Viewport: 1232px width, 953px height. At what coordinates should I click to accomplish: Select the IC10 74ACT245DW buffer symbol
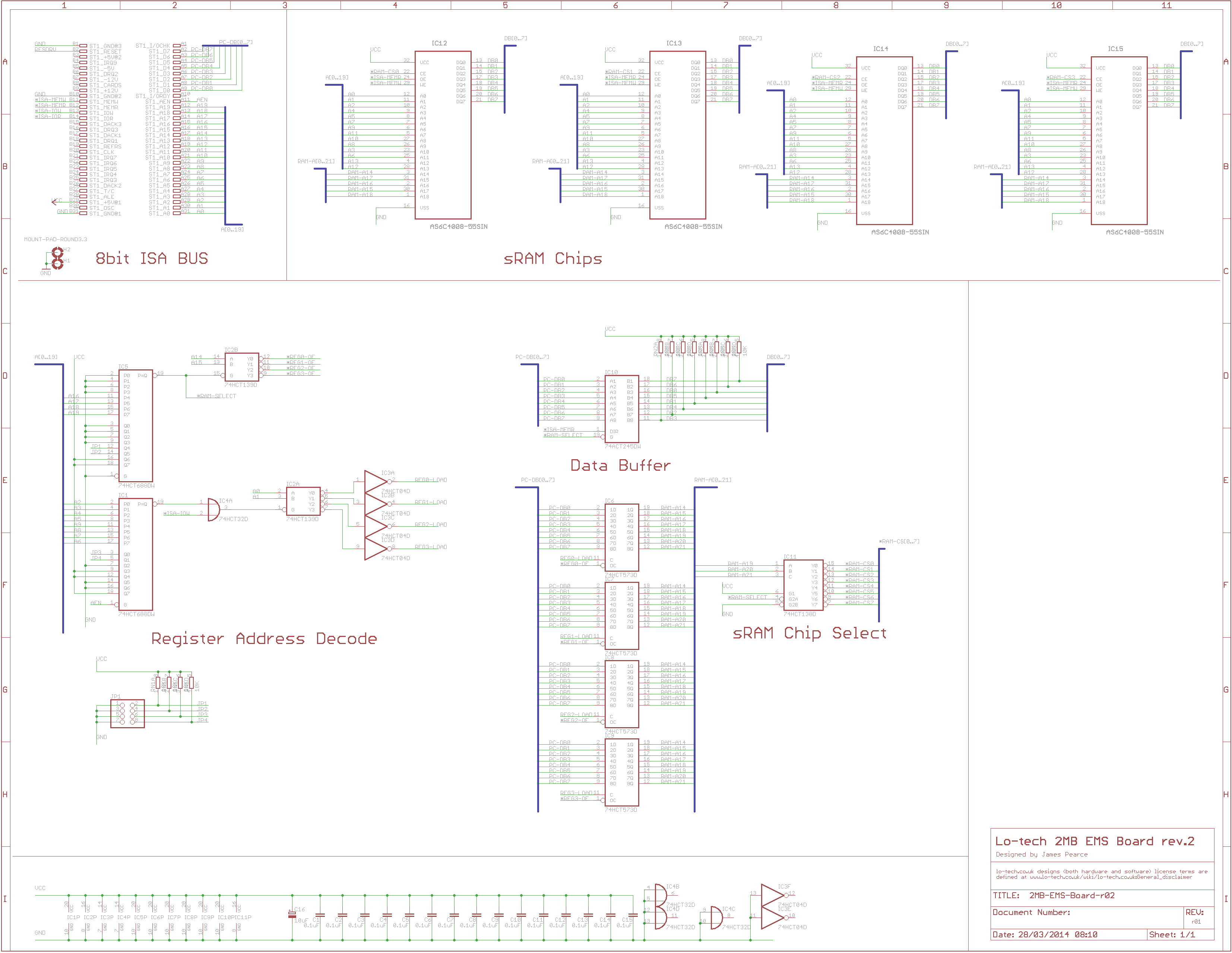point(622,409)
